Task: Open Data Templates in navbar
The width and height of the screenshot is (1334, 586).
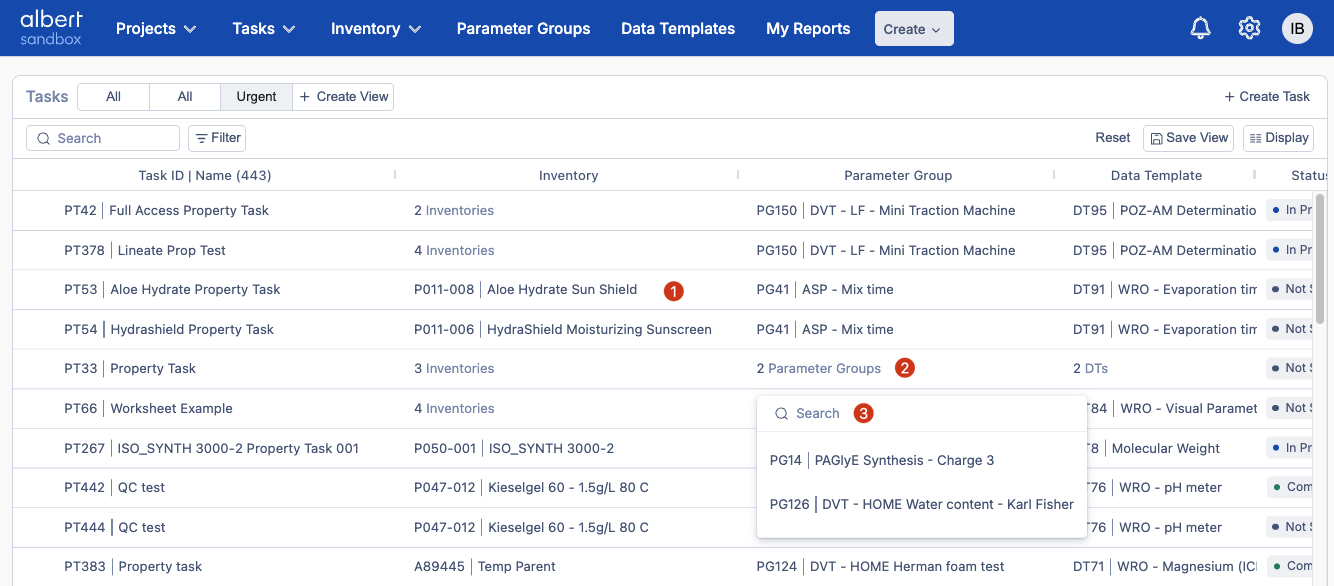Action: click(x=678, y=29)
